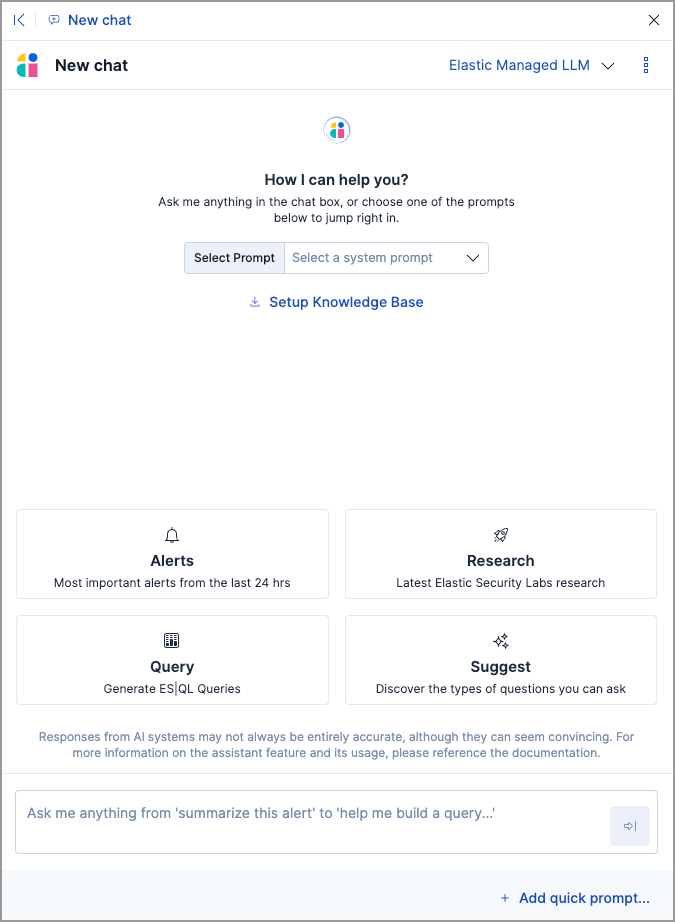Click the Elastic AI Assistant logo in header
The height and width of the screenshot is (922, 675).
(x=27, y=65)
